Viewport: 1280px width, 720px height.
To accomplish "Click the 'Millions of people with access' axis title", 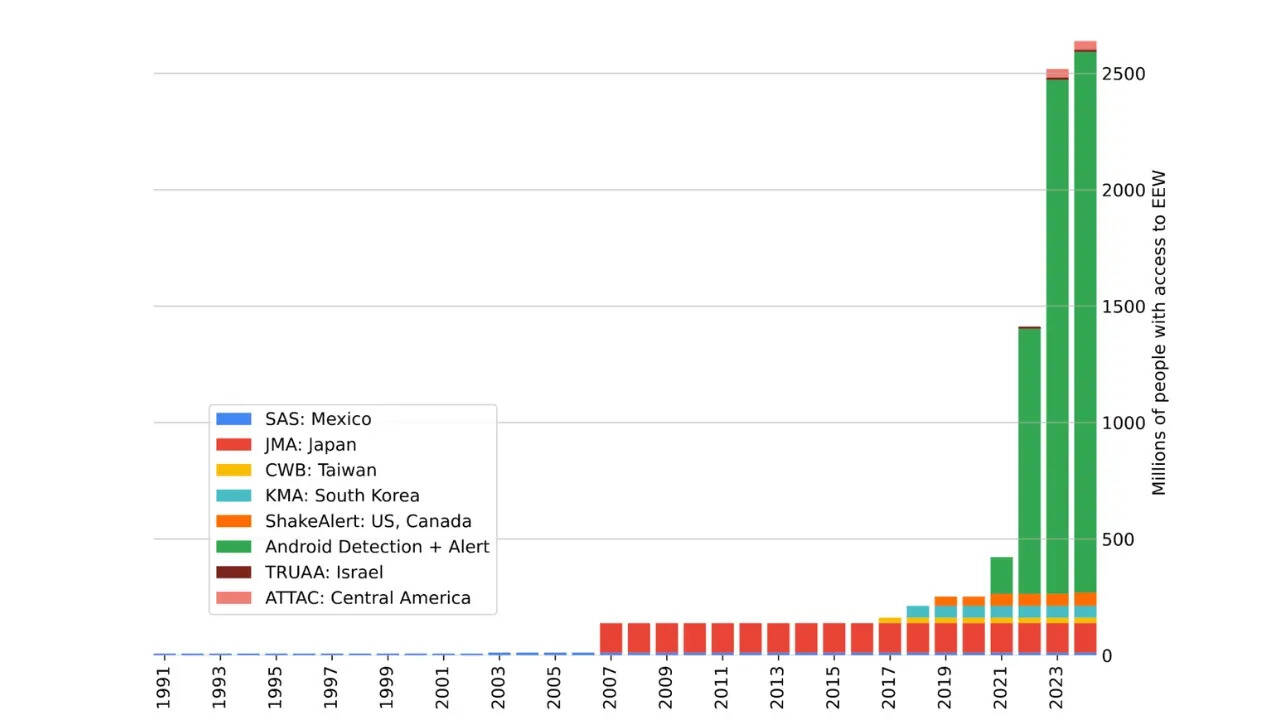I will pos(1159,334).
